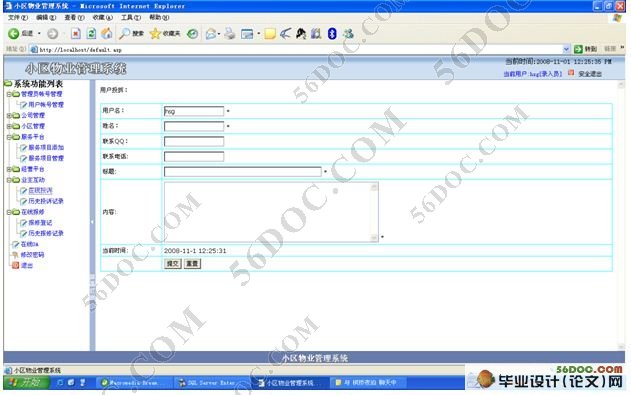Screen dimensions: 631x395
Task: Click the bird-shaped toolbar icon
Action: [285, 34]
